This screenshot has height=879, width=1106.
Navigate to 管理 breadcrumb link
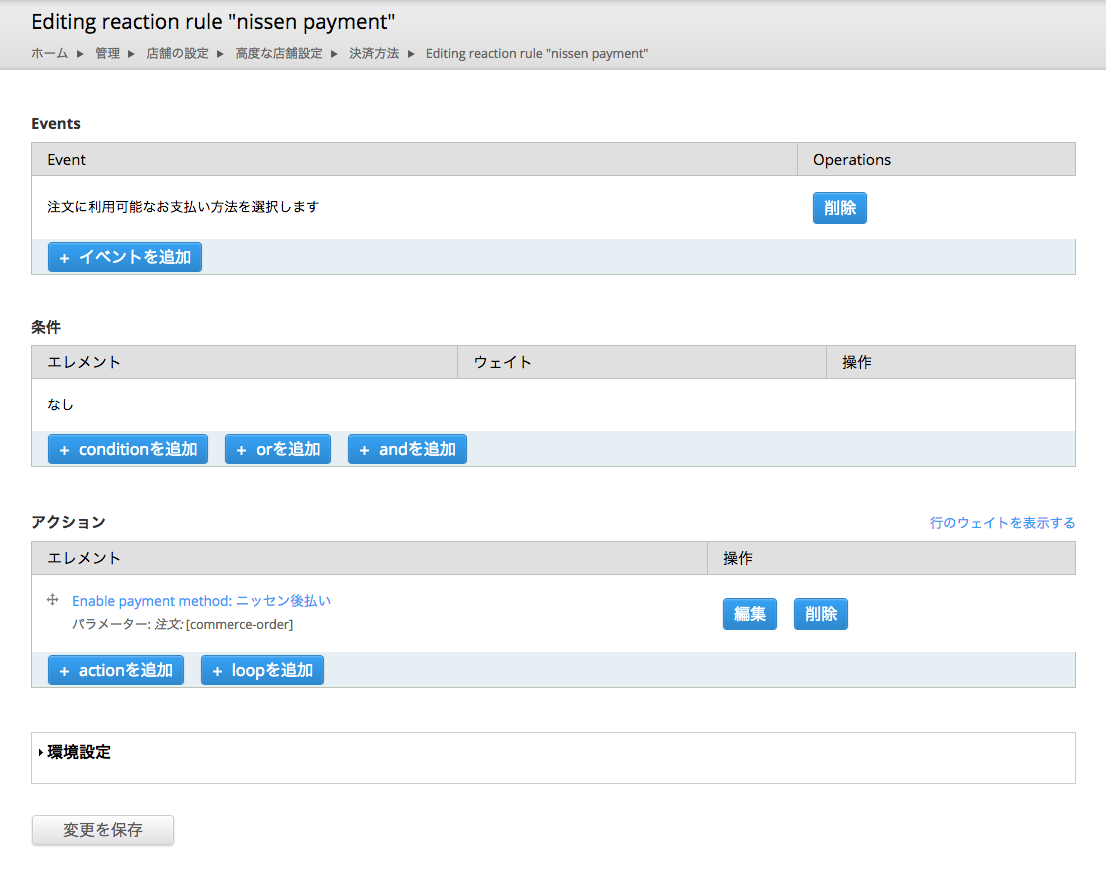point(107,53)
